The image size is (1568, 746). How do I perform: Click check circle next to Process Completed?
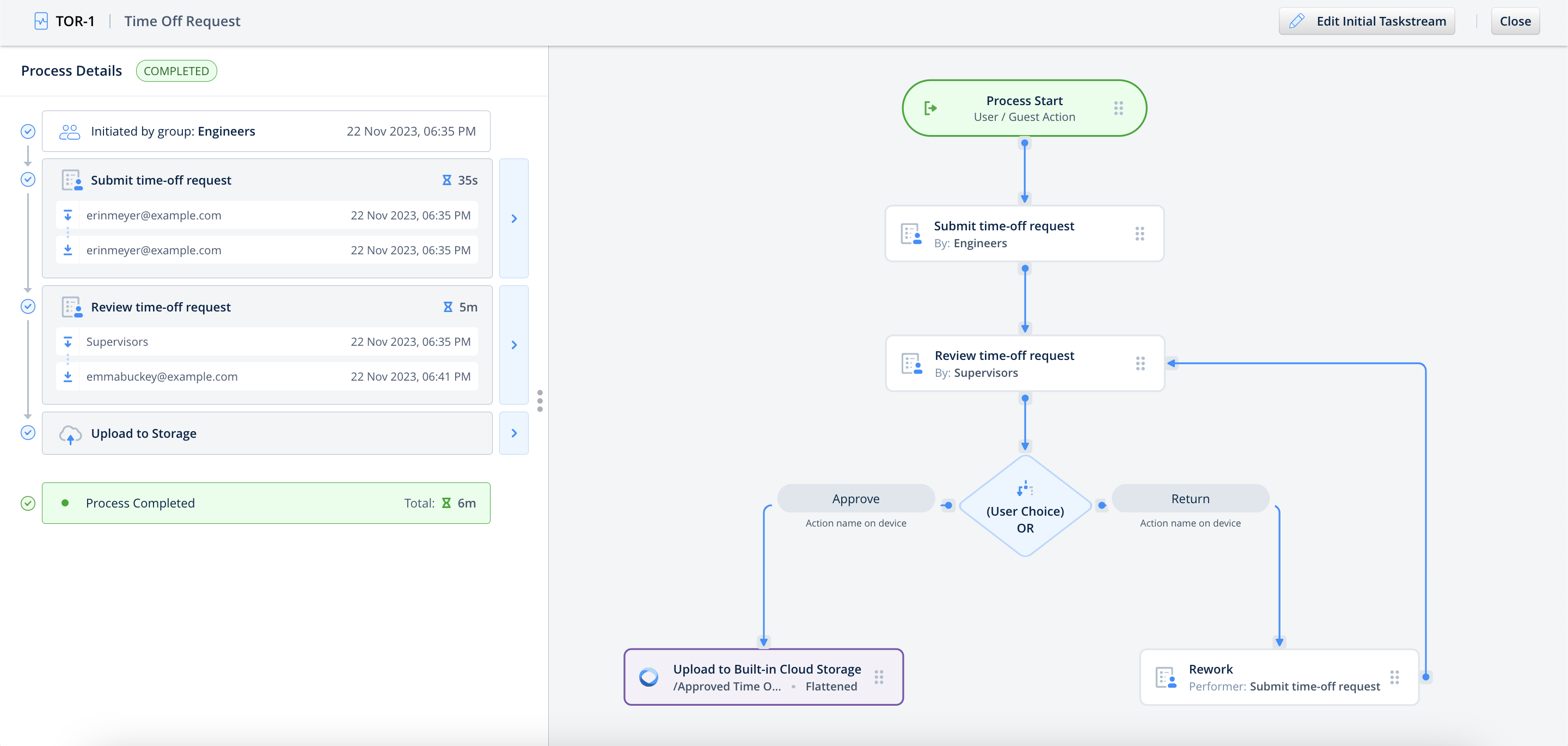(28, 503)
